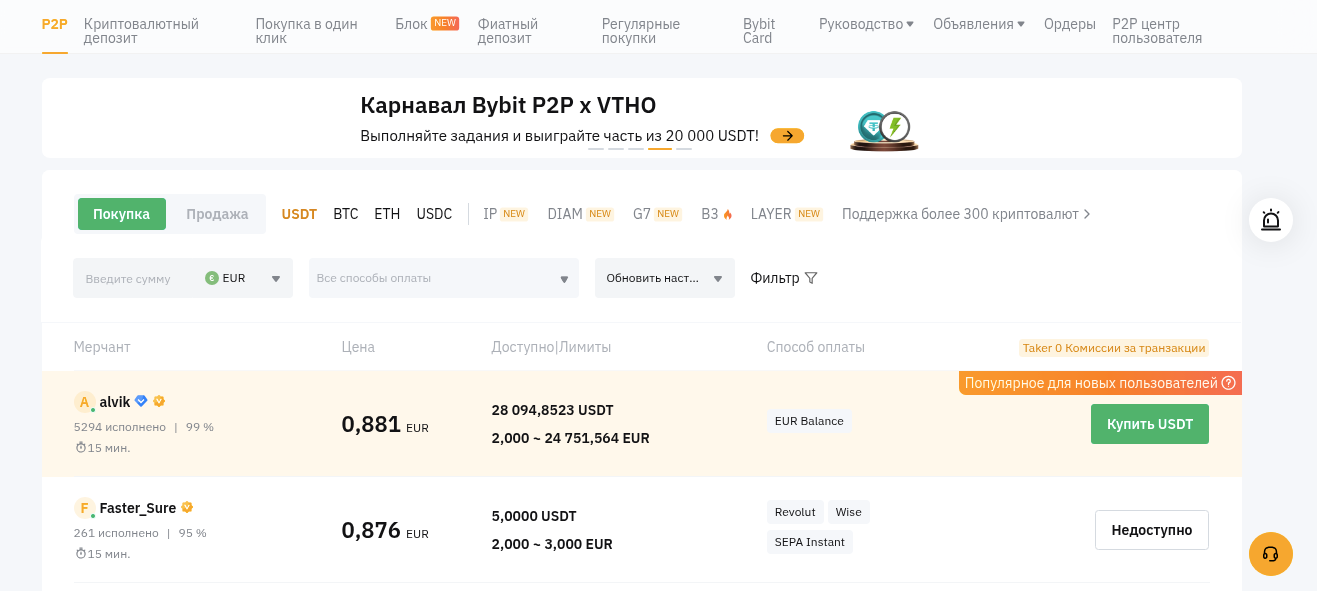The width and height of the screenshot is (1317, 591).
Task: Select the EUR Balance payment chip
Action: click(x=808, y=420)
